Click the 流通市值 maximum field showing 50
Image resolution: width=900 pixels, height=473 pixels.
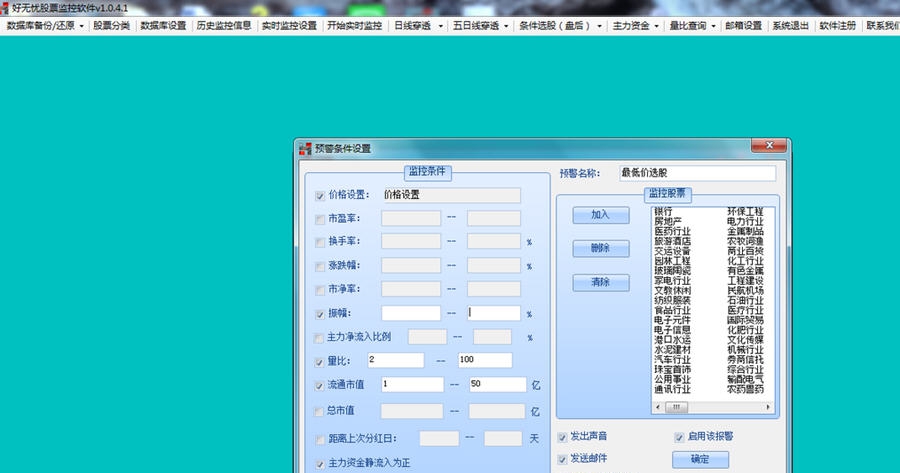(498, 385)
